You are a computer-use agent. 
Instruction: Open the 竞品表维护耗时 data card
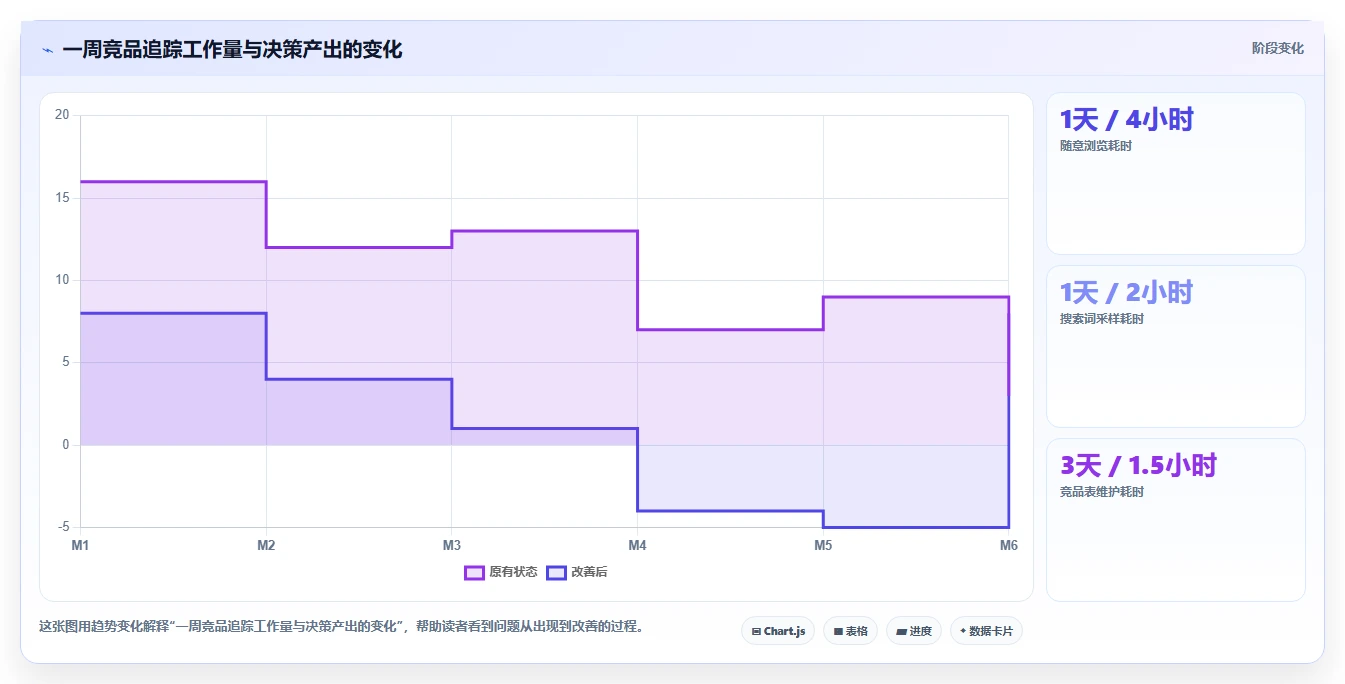point(1176,520)
